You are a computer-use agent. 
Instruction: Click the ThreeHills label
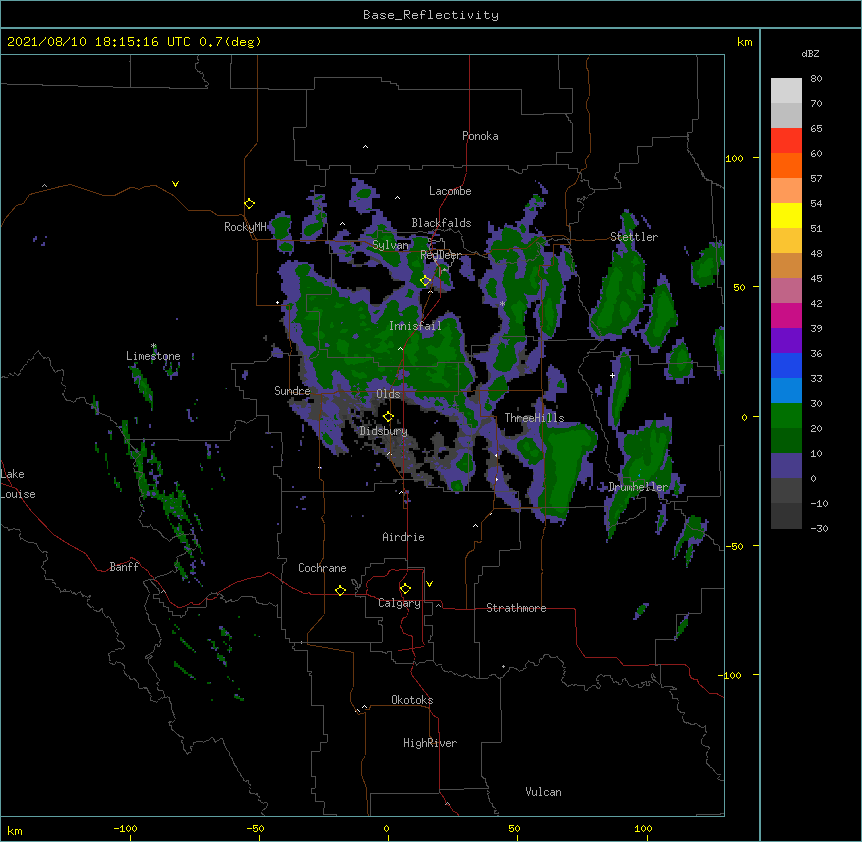[x=534, y=418]
